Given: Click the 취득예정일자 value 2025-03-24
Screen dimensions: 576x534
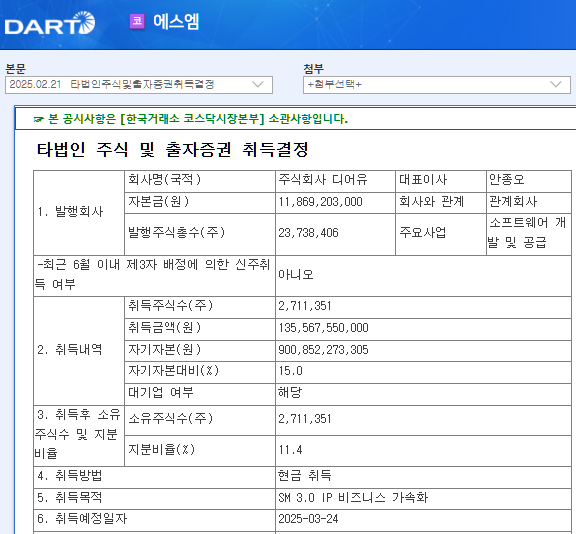Looking at the screenshot, I should (423, 520).
